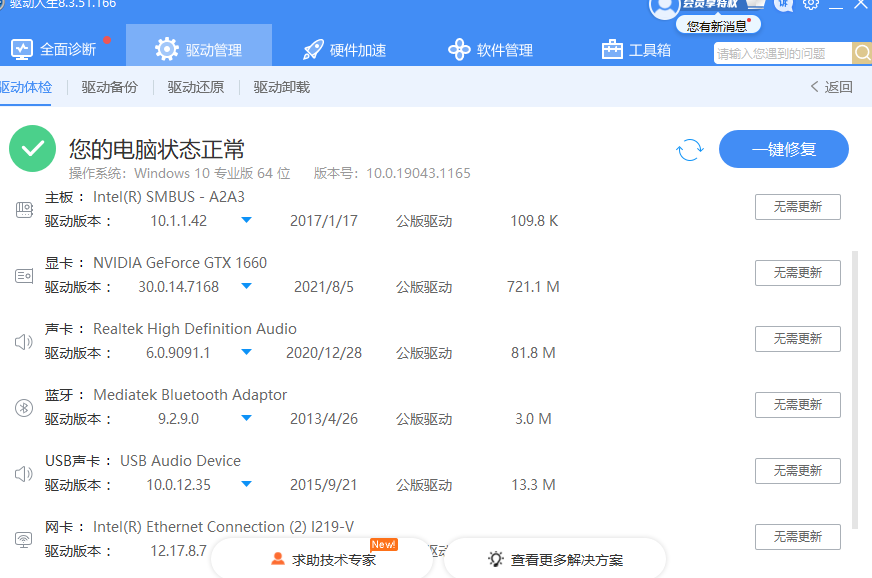Click the monitor icon on 全面诊断
Screen dimensions: 872x578
point(22,50)
